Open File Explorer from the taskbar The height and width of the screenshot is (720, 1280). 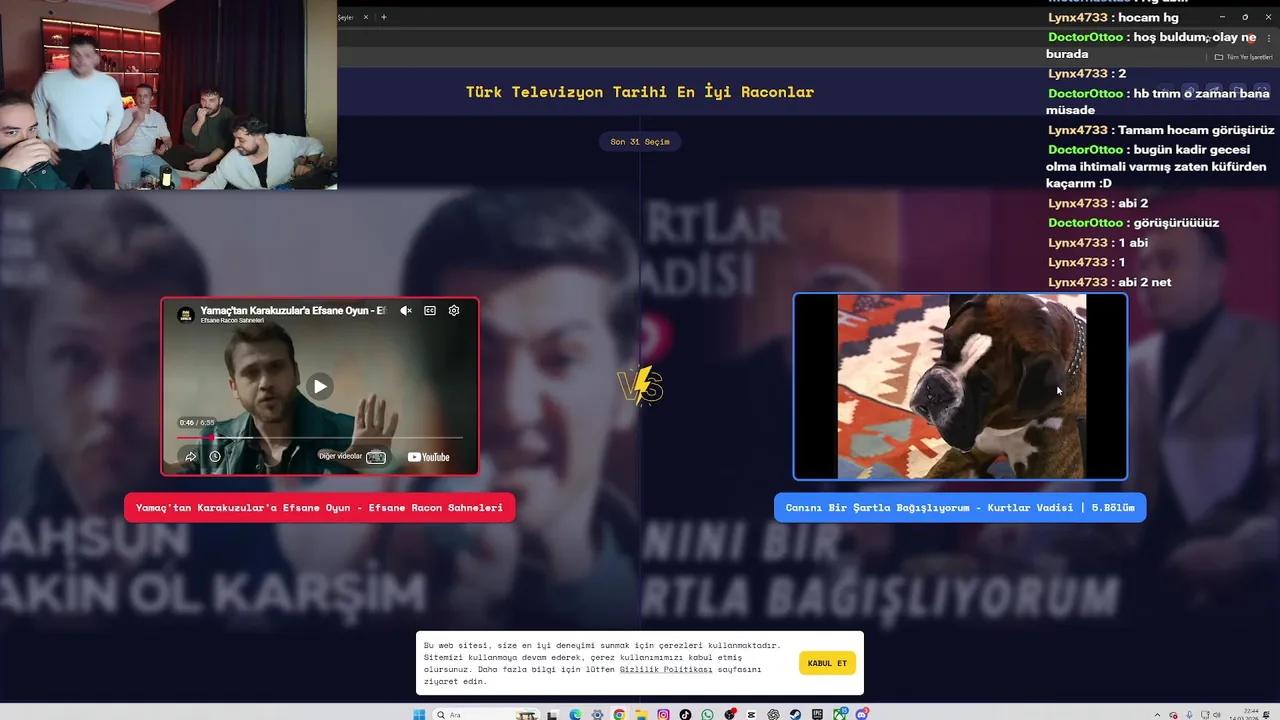(x=641, y=714)
